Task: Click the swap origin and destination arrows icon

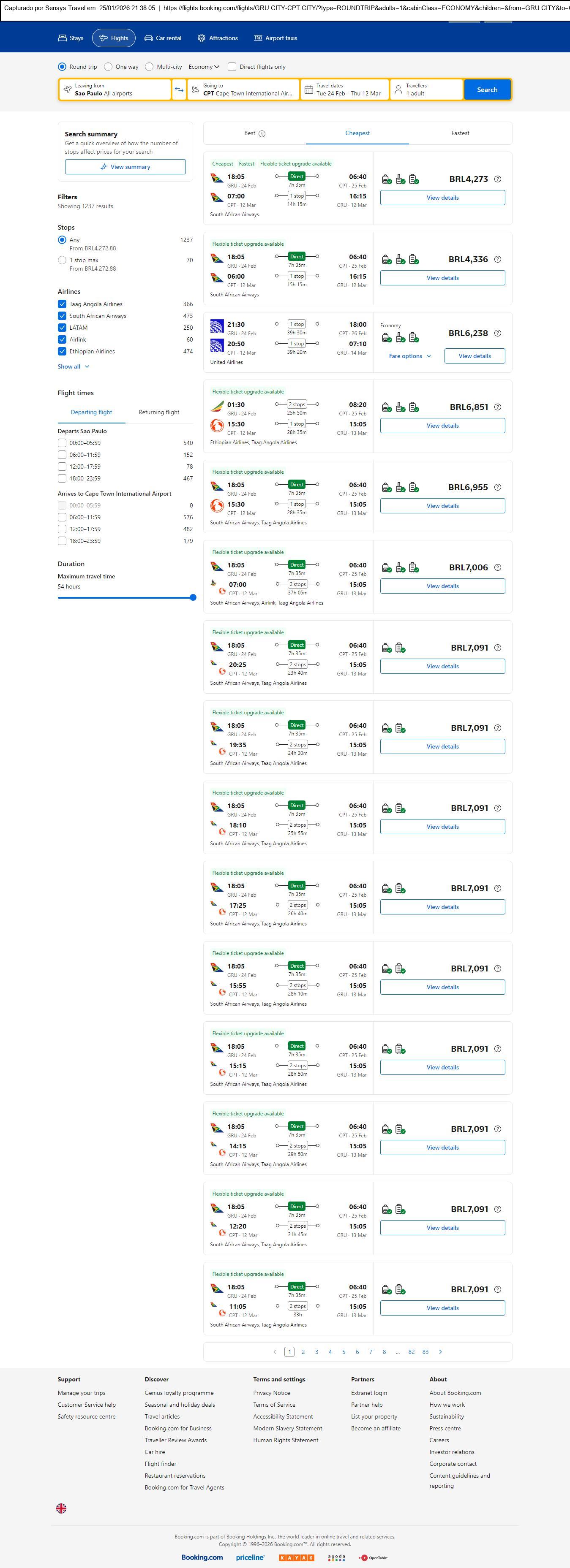Action: tap(179, 90)
